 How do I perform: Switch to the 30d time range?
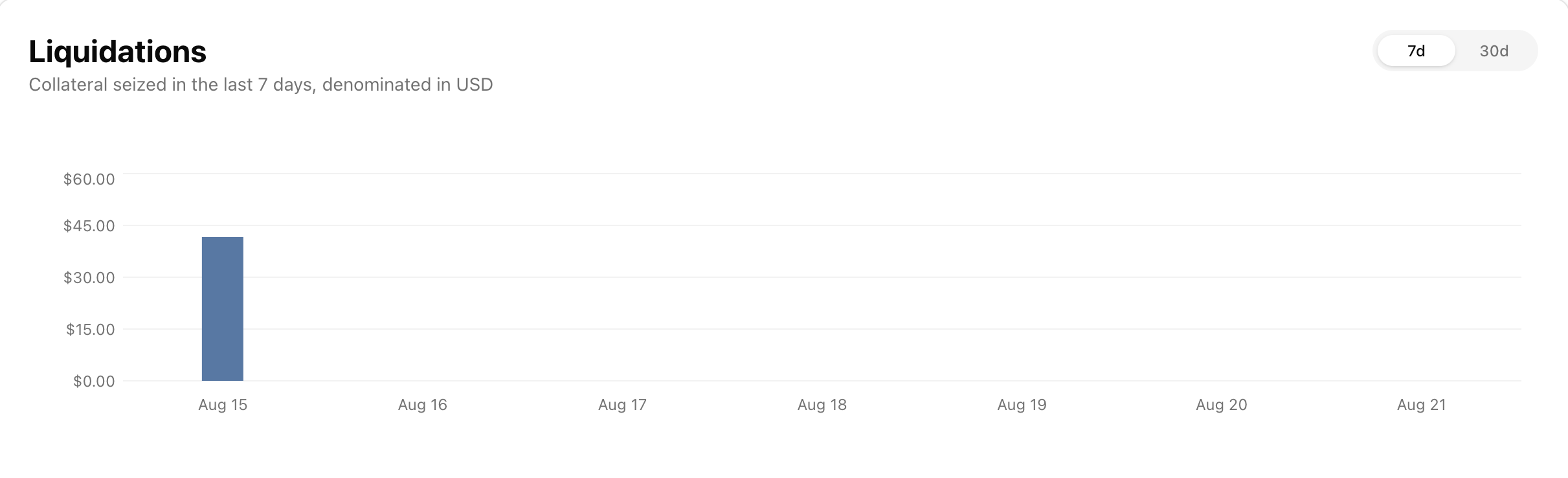pyautogui.click(x=1494, y=51)
